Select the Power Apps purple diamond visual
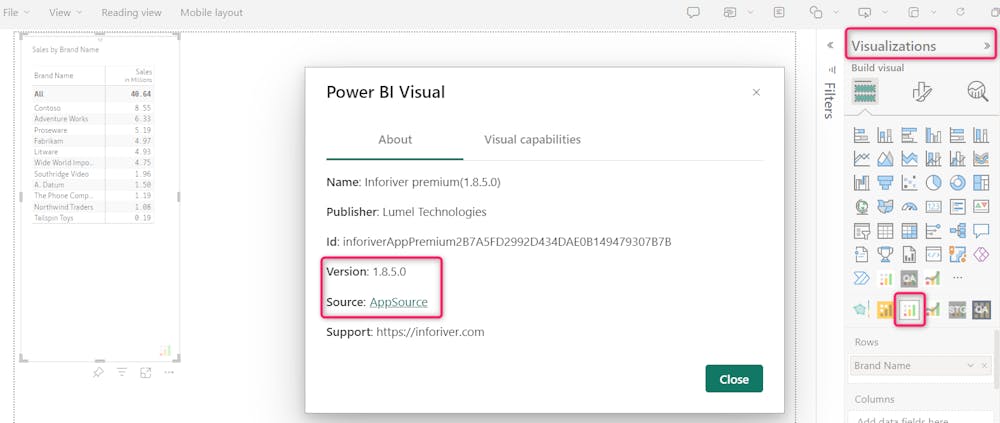1000x423 pixels. tap(981, 255)
